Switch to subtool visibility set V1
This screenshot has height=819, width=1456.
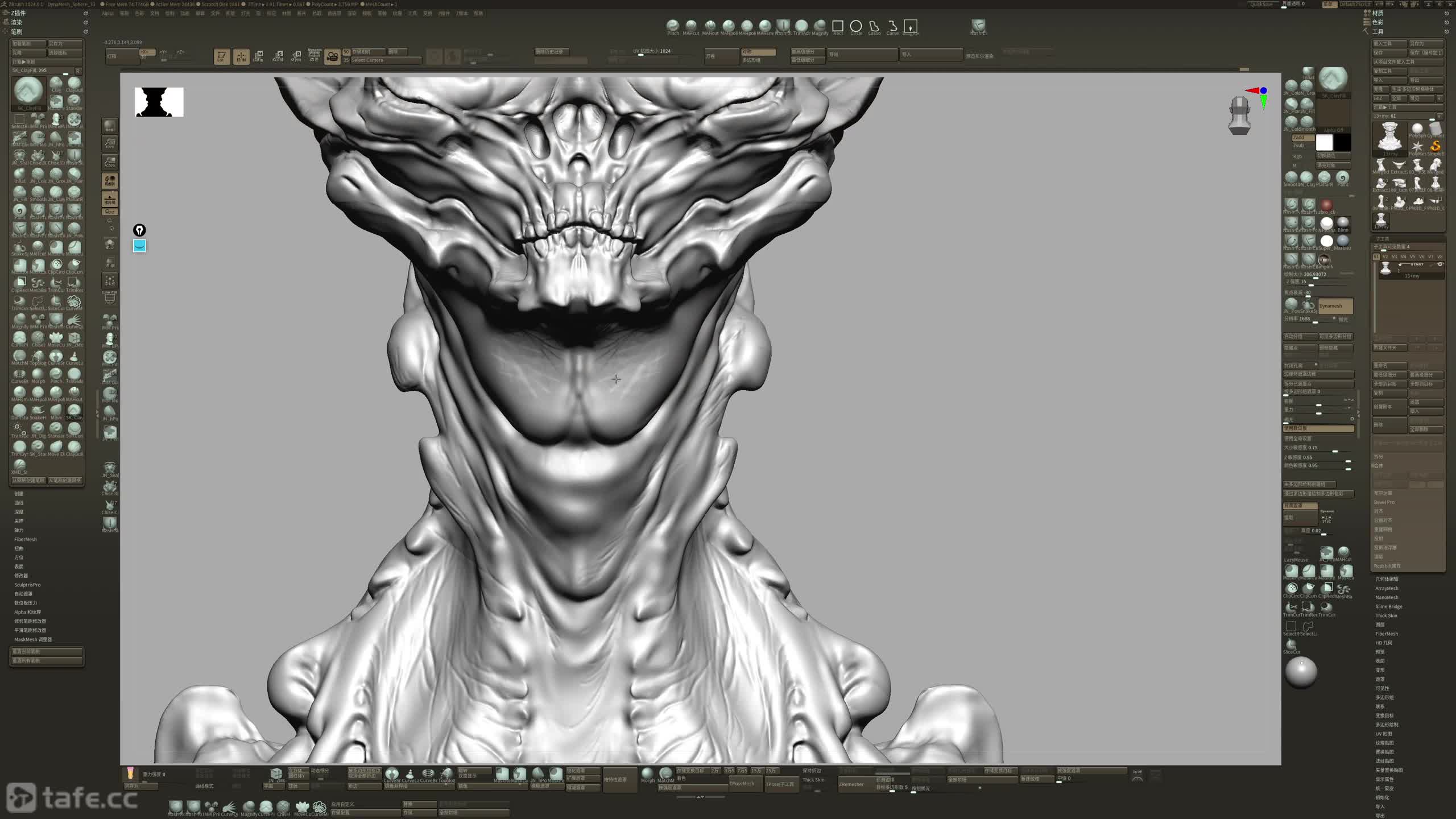(1376, 257)
